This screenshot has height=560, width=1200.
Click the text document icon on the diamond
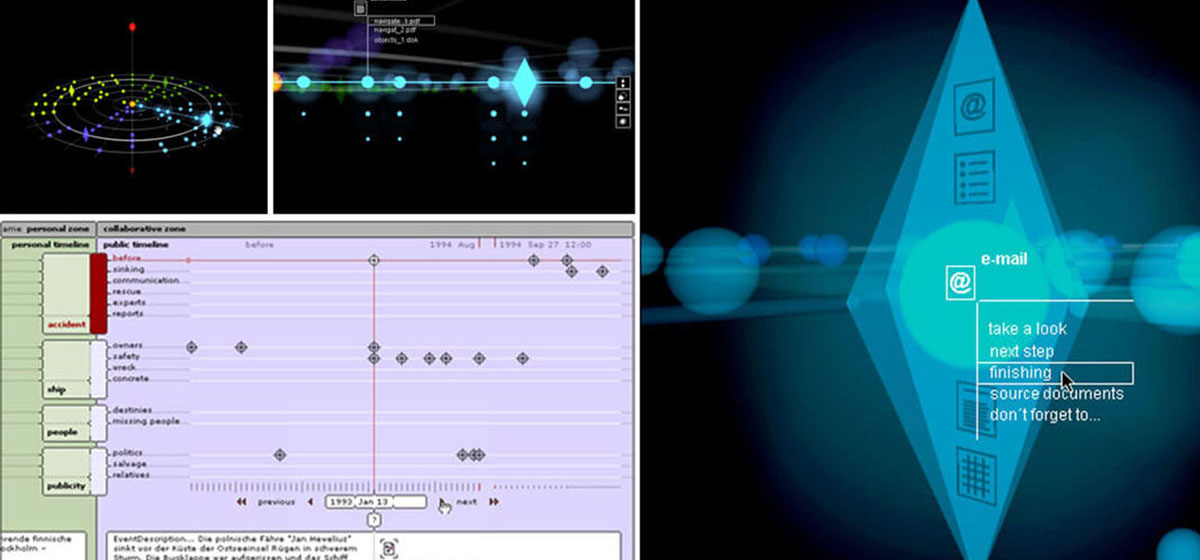(974, 407)
